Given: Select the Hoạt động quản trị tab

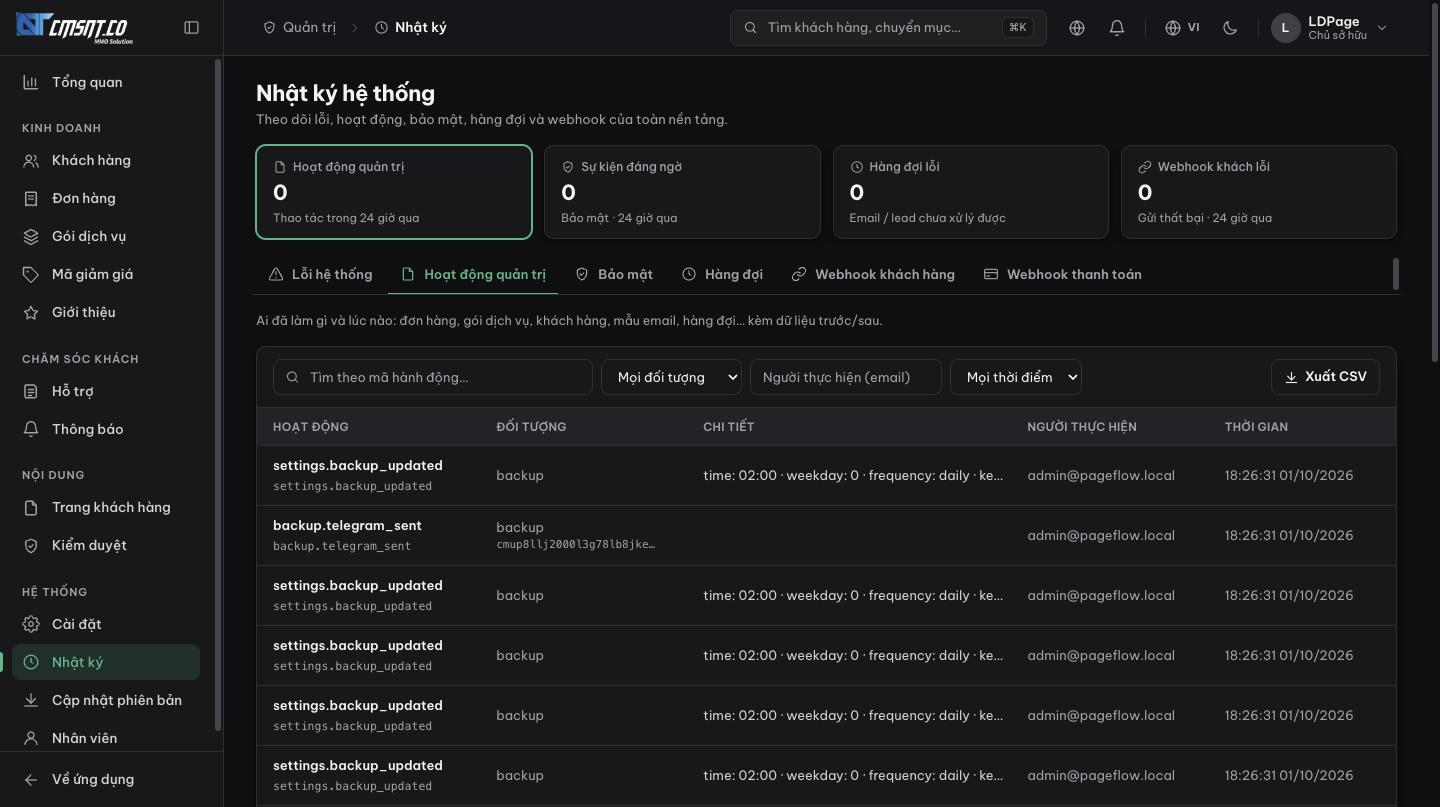Looking at the screenshot, I should click(473, 274).
